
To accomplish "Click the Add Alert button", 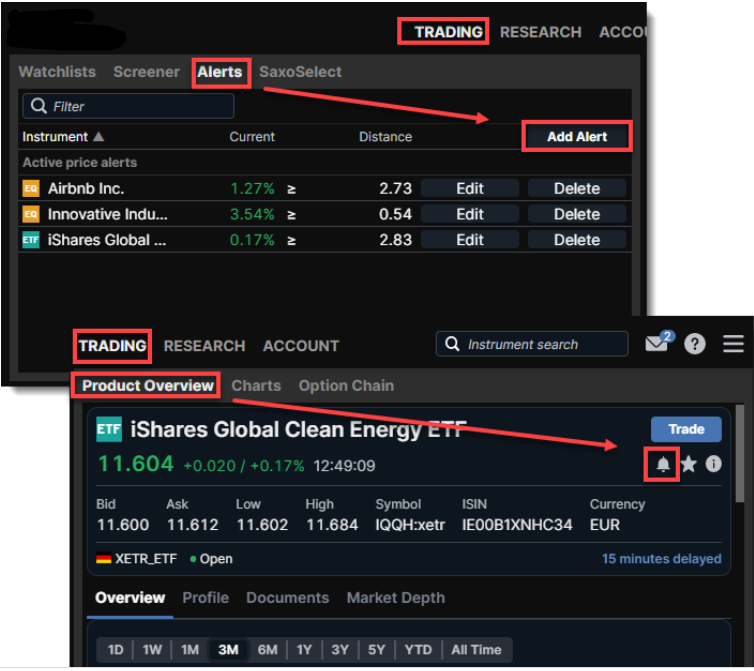I will (577, 137).
